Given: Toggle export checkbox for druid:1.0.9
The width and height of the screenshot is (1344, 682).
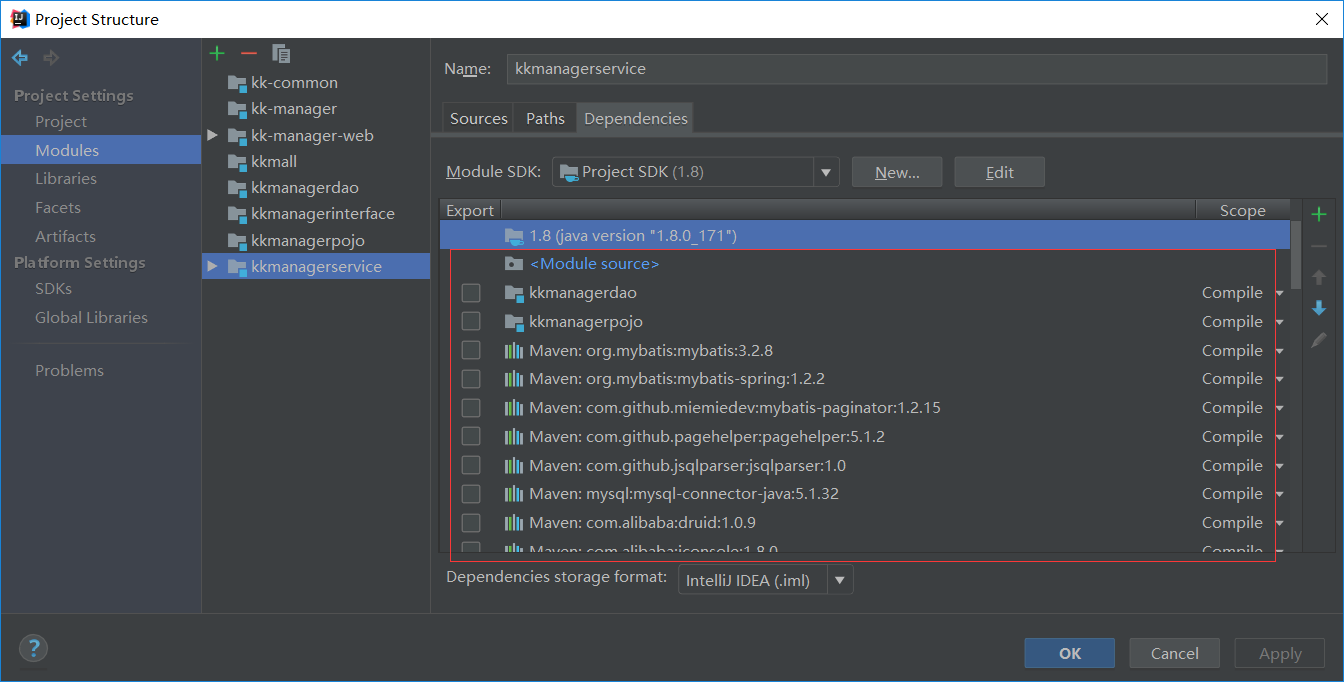Looking at the screenshot, I should pyautogui.click(x=471, y=523).
